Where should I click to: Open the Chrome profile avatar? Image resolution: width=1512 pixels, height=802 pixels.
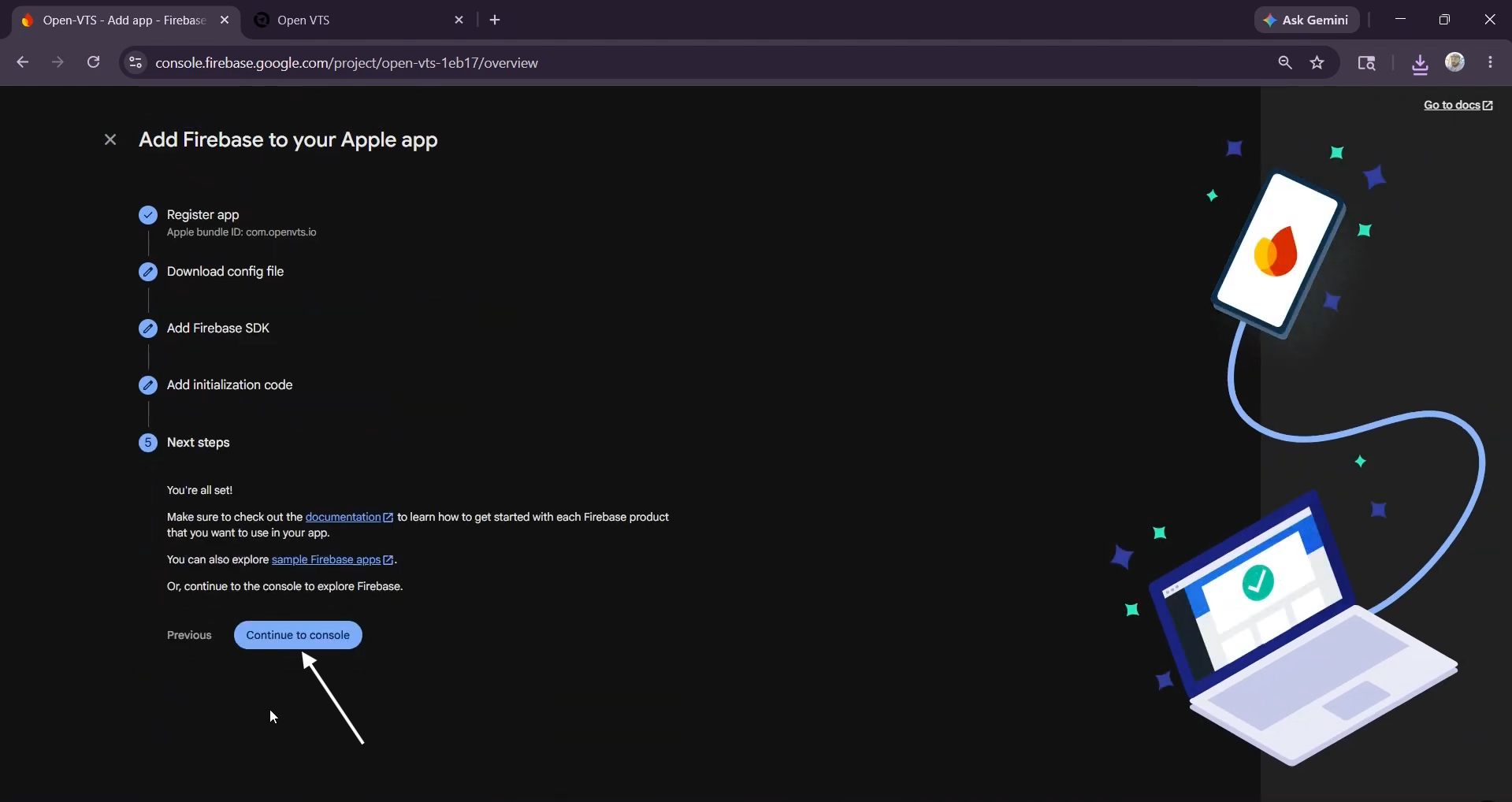point(1455,62)
